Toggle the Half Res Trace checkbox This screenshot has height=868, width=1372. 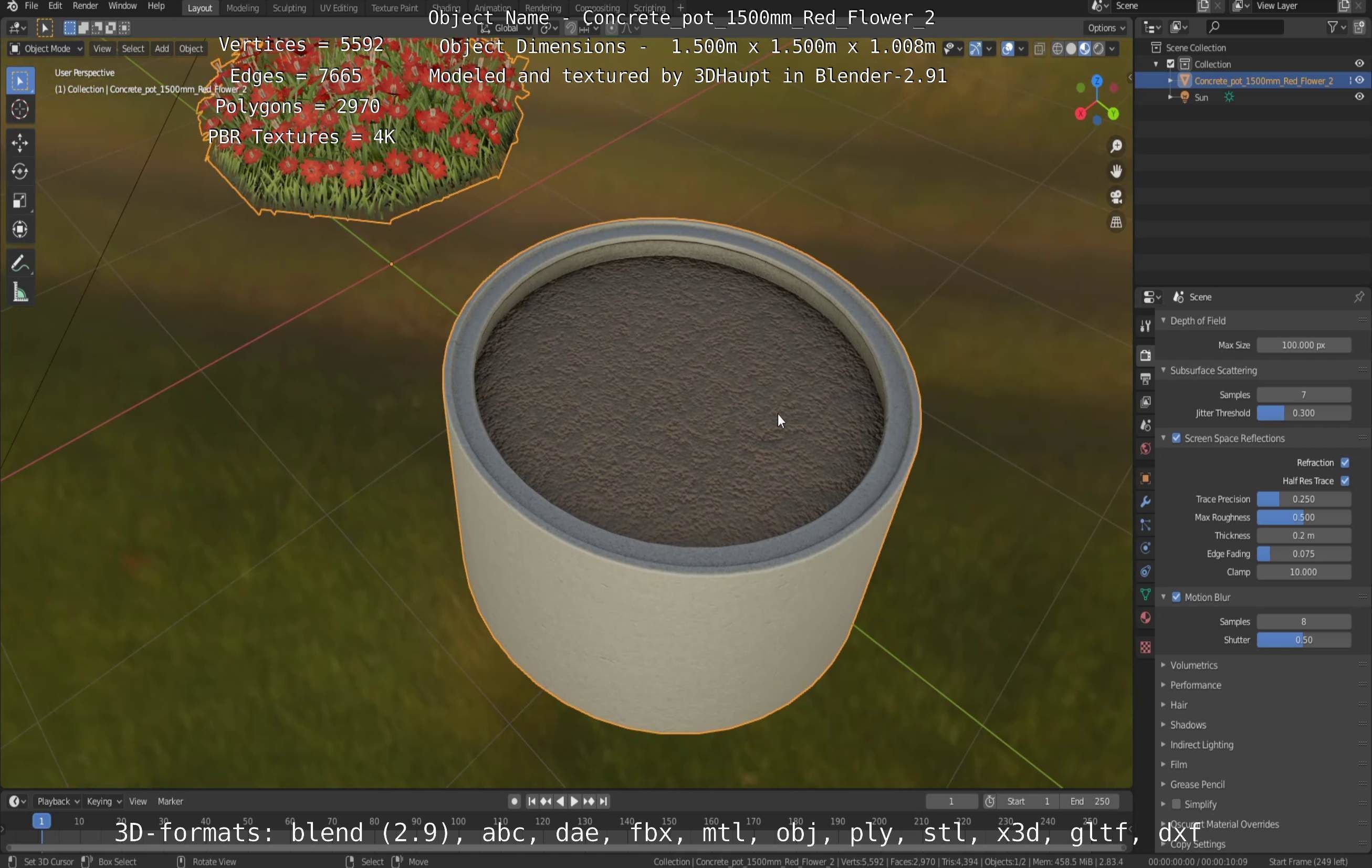pyautogui.click(x=1345, y=481)
